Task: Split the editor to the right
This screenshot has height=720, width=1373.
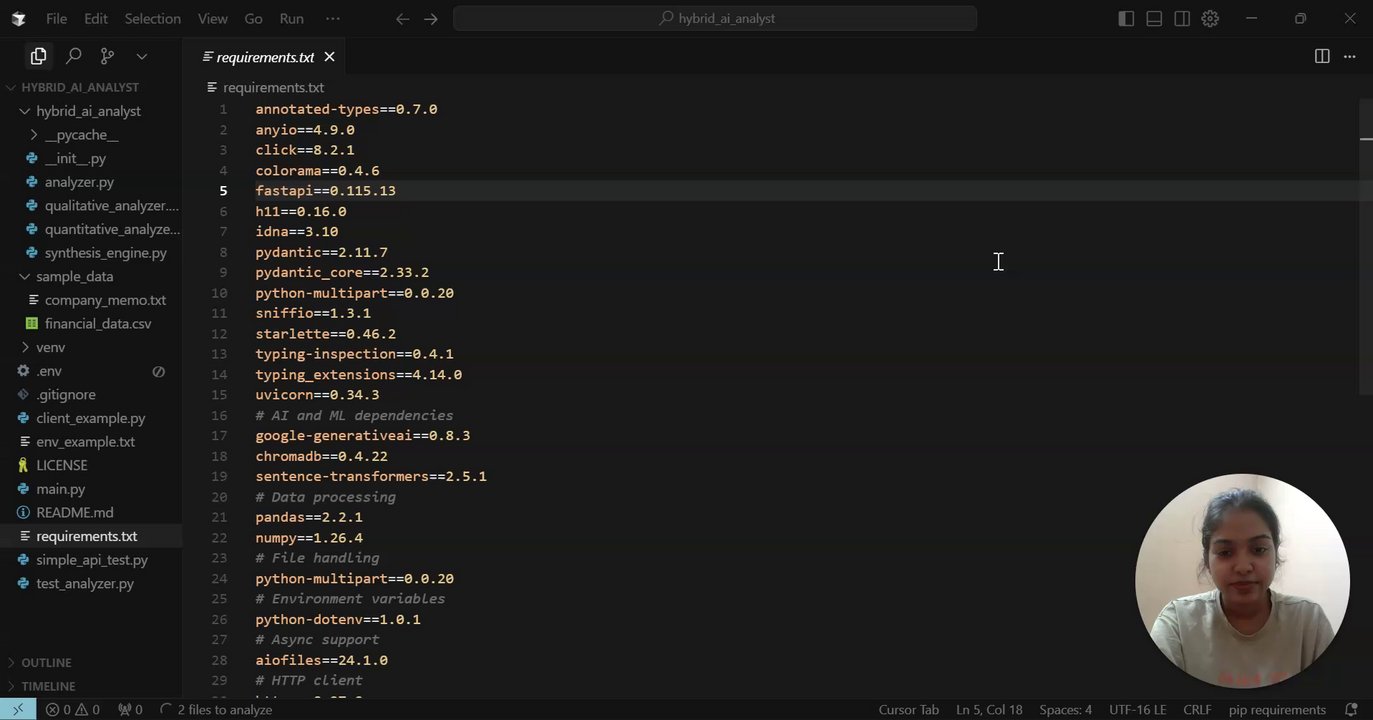Action: coord(1322,56)
